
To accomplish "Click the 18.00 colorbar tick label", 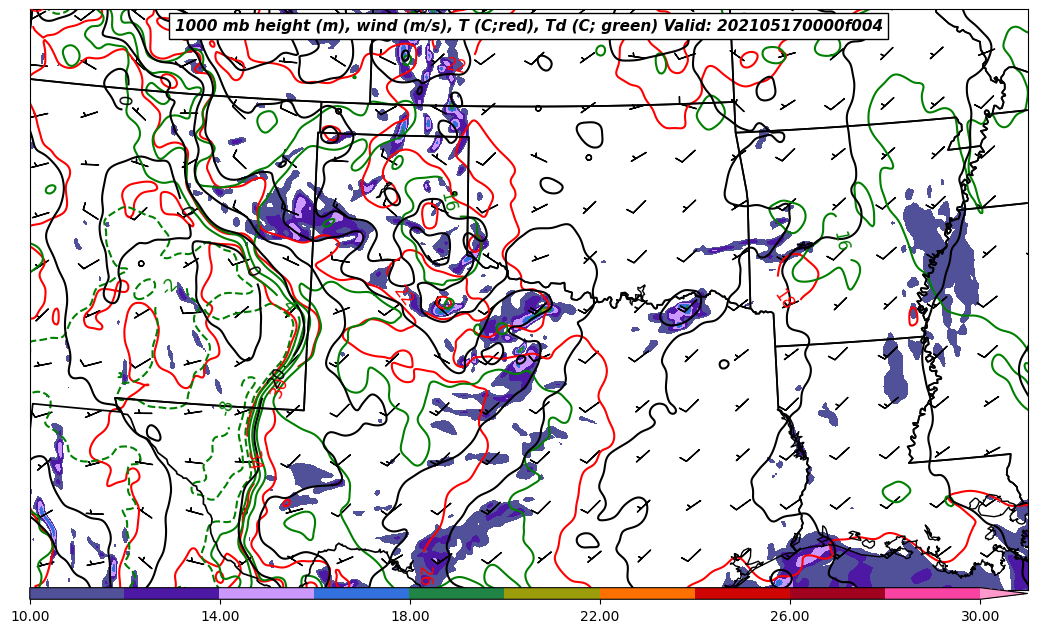I will [410, 616].
